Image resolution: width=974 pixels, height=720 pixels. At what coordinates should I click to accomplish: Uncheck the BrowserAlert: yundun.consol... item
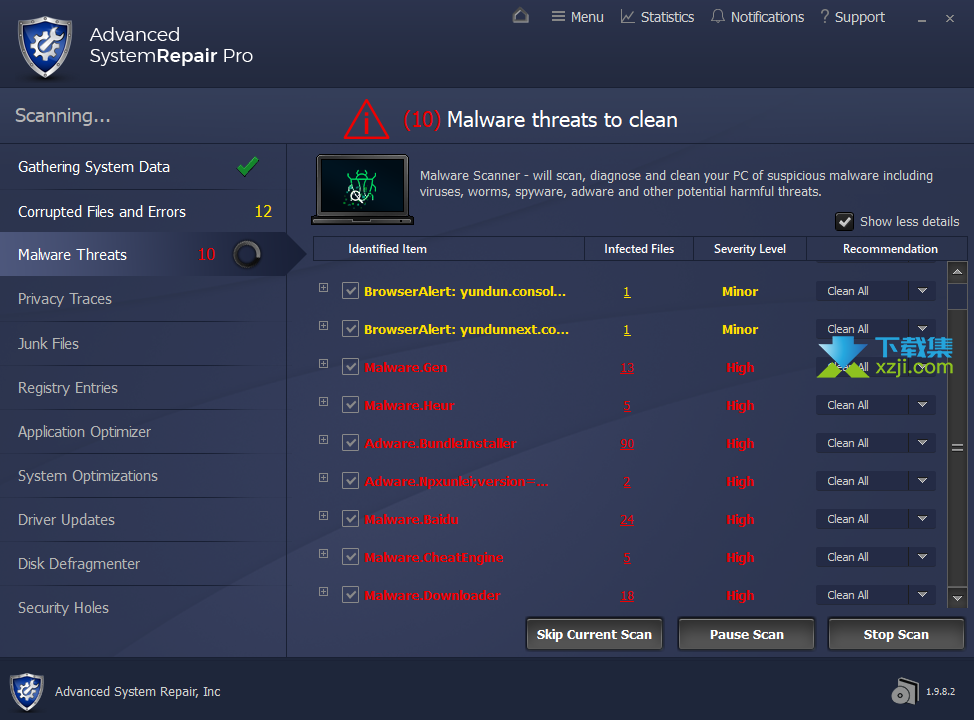coord(350,291)
